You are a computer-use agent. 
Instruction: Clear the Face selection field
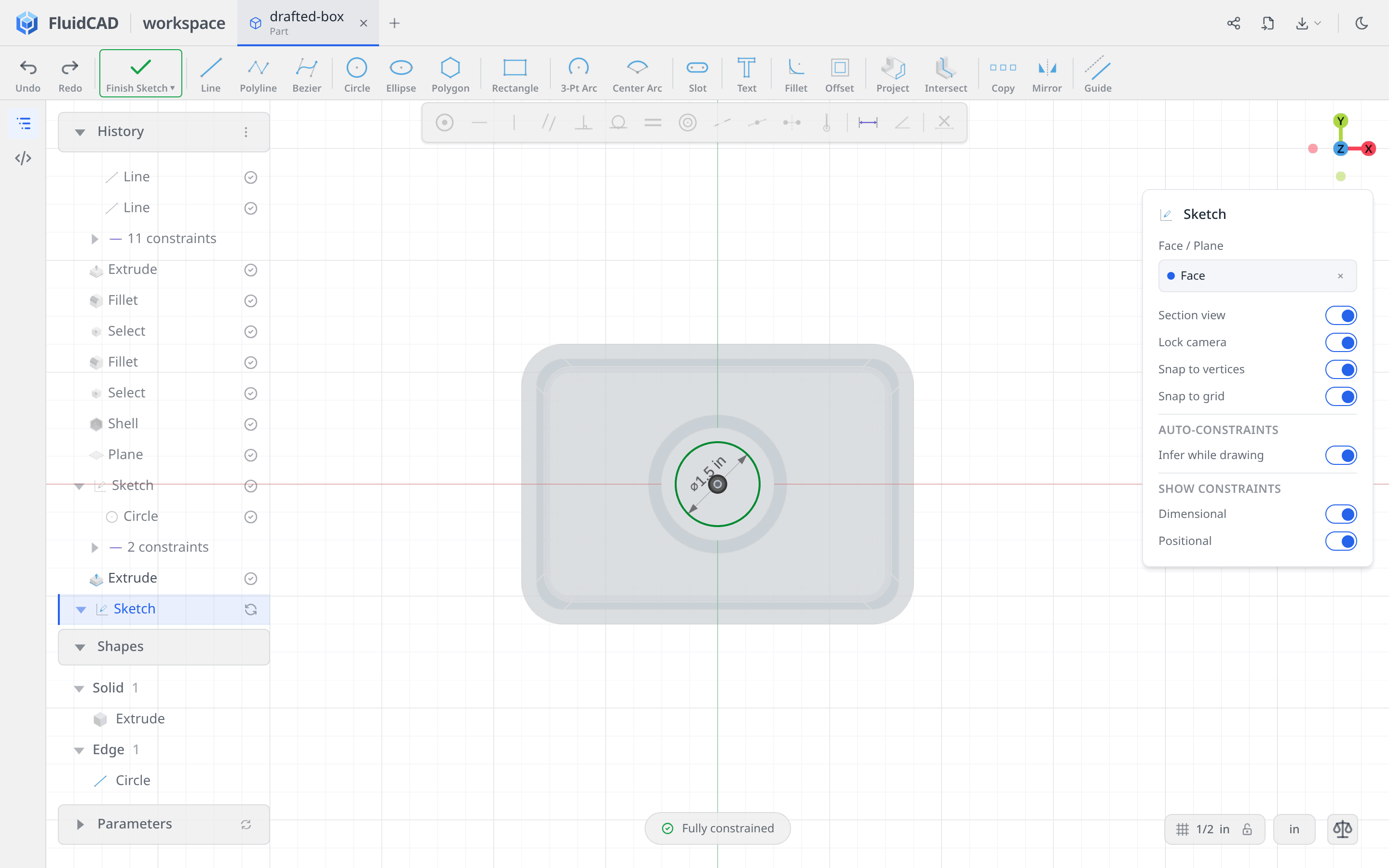[x=1340, y=276]
